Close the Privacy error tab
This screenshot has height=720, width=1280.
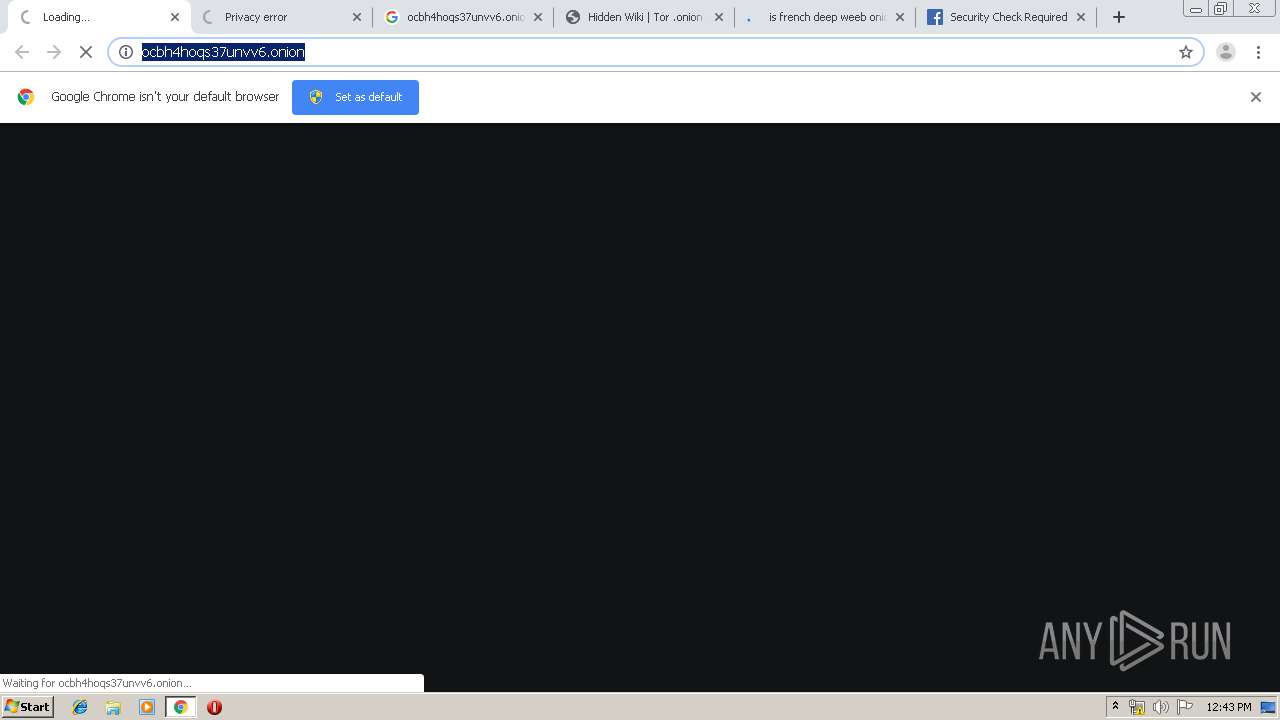click(357, 17)
